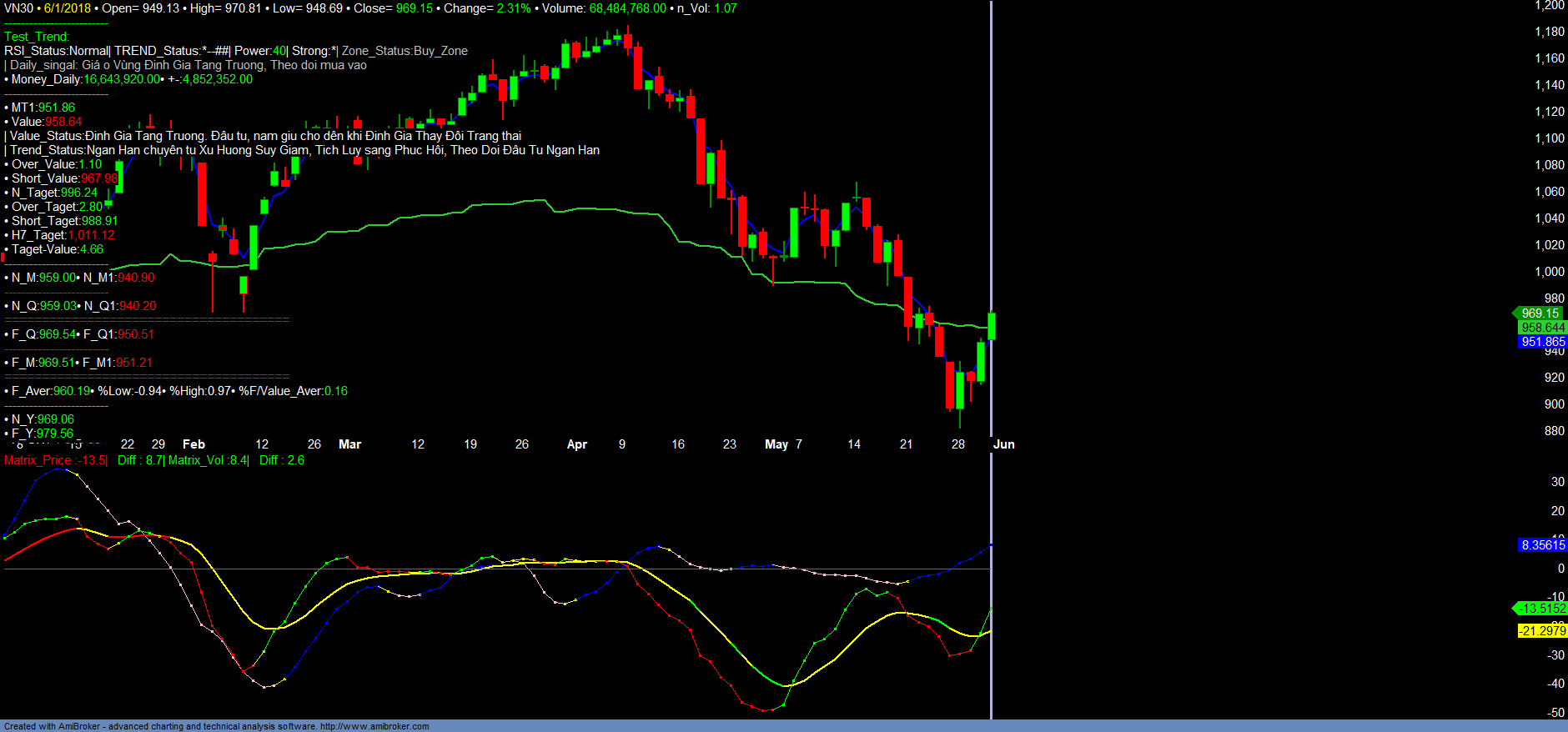Open the amibroker.com link in footer

[374, 726]
